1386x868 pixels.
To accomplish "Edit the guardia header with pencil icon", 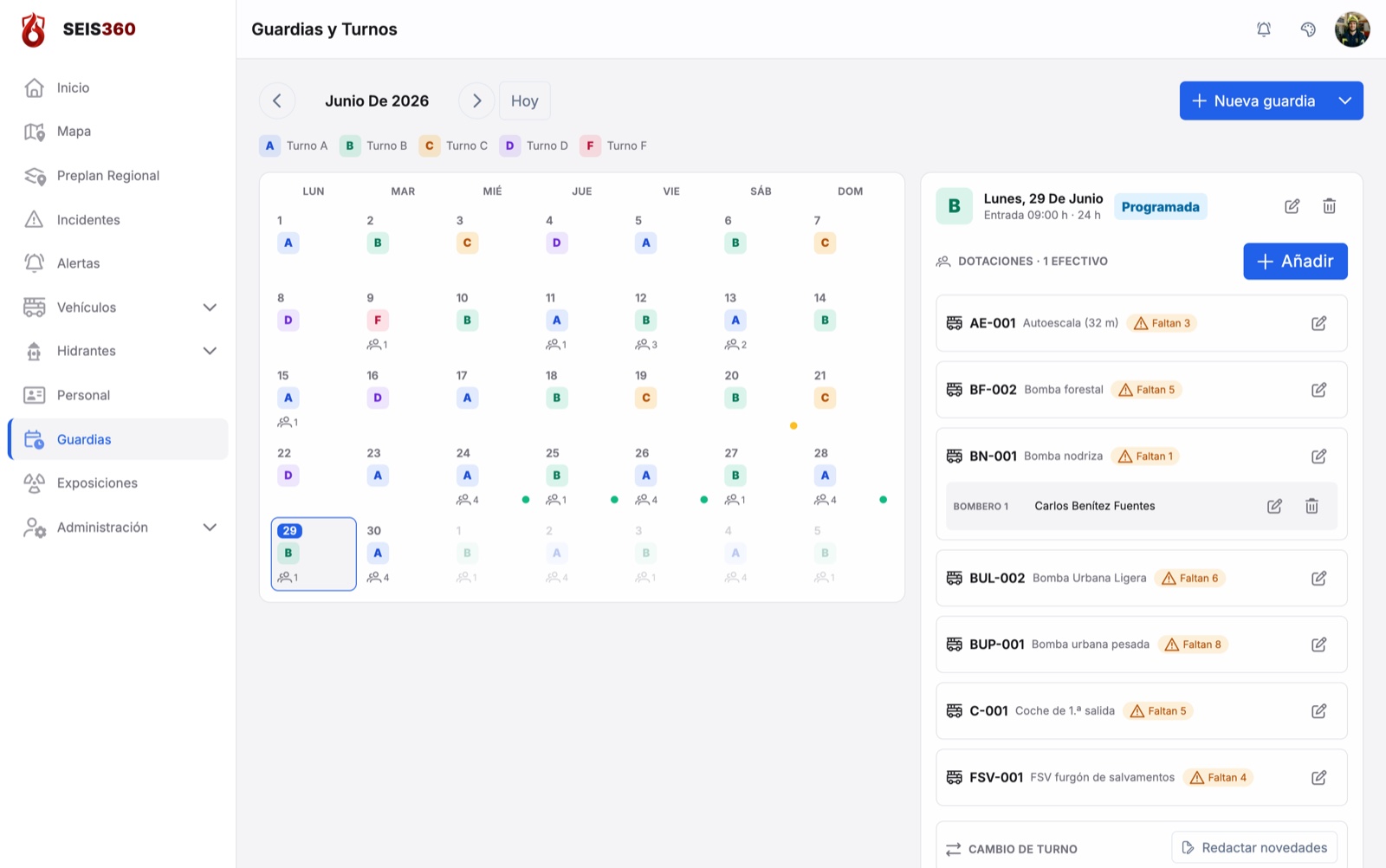I will 1292,206.
